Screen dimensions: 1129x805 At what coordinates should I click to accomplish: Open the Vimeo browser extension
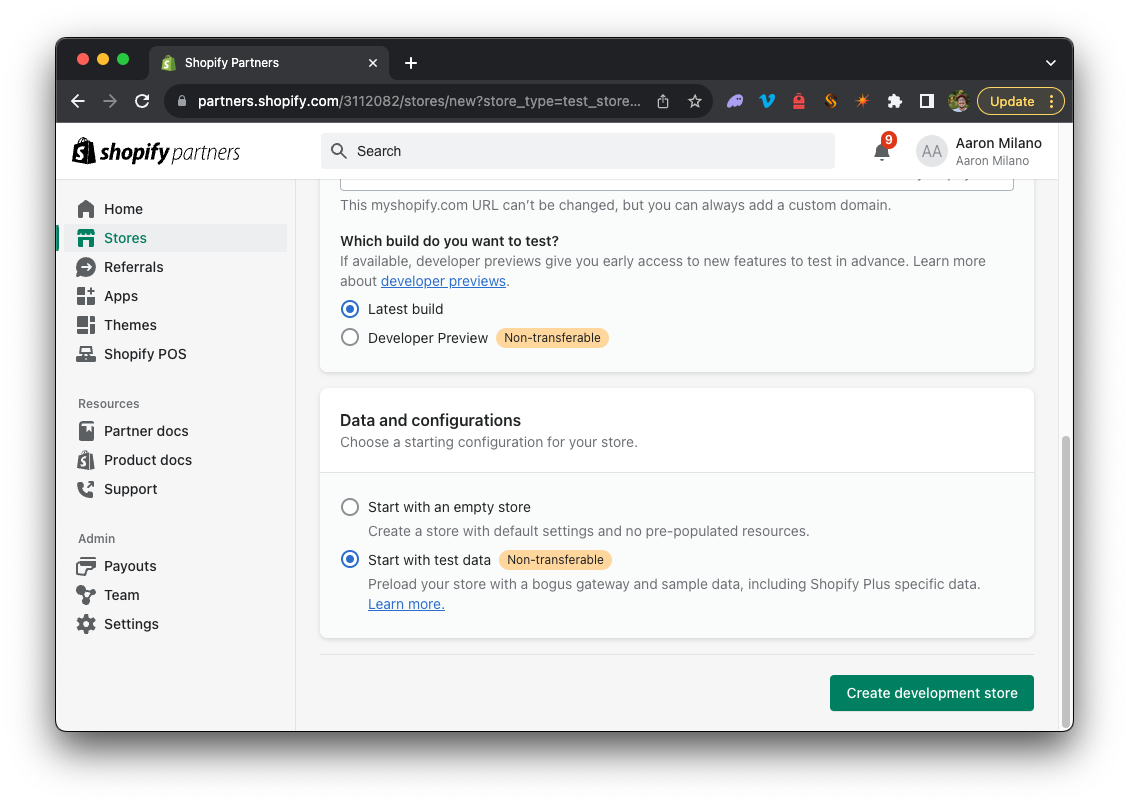coord(767,102)
